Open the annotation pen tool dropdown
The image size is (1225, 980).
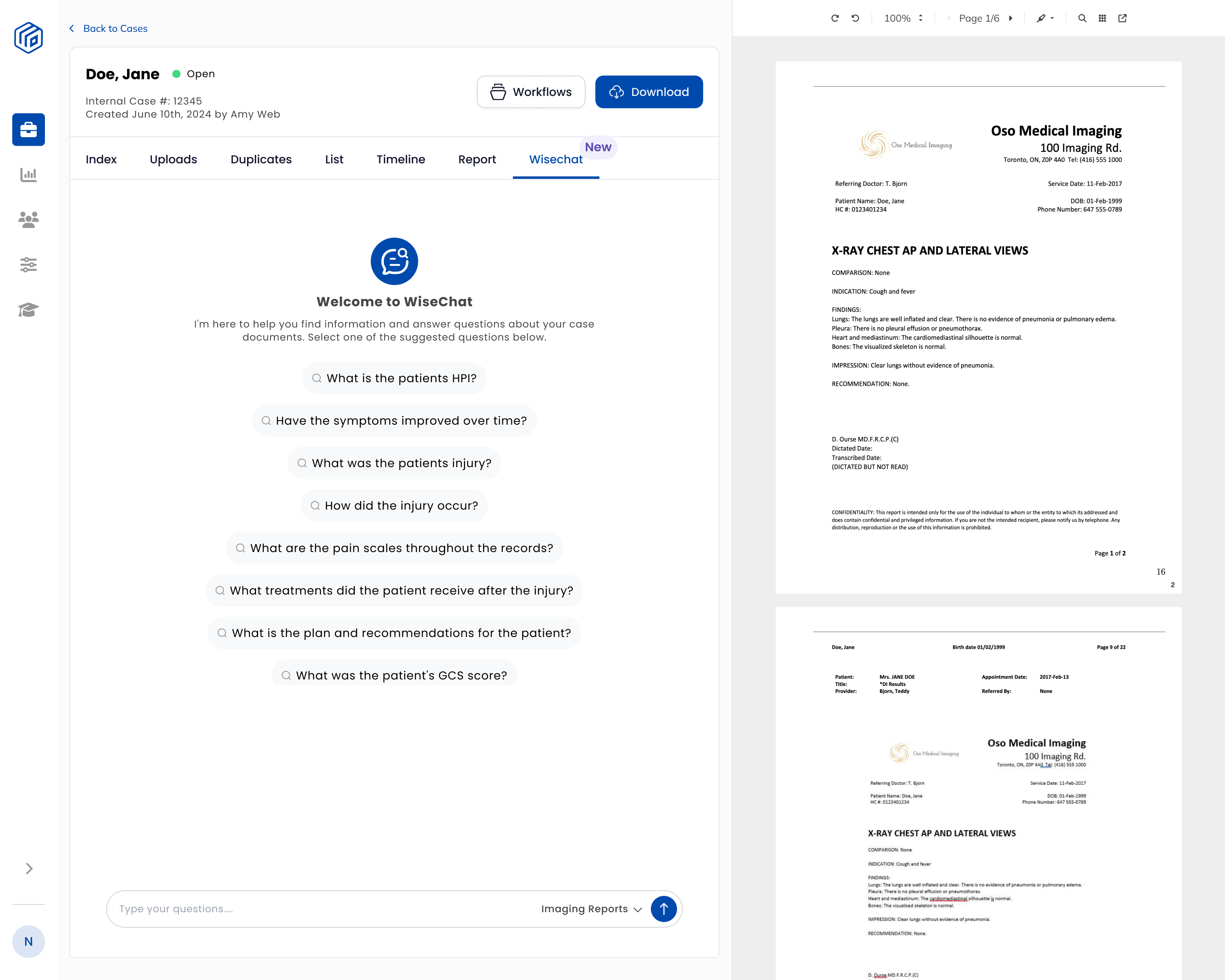pos(1045,18)
